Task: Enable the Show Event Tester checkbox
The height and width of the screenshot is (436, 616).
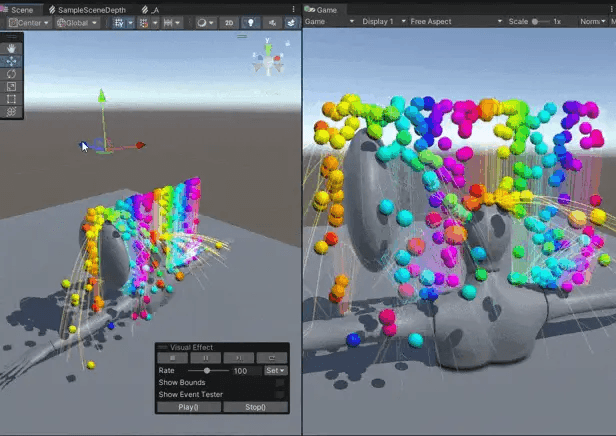Action: [x=280, y=394]
